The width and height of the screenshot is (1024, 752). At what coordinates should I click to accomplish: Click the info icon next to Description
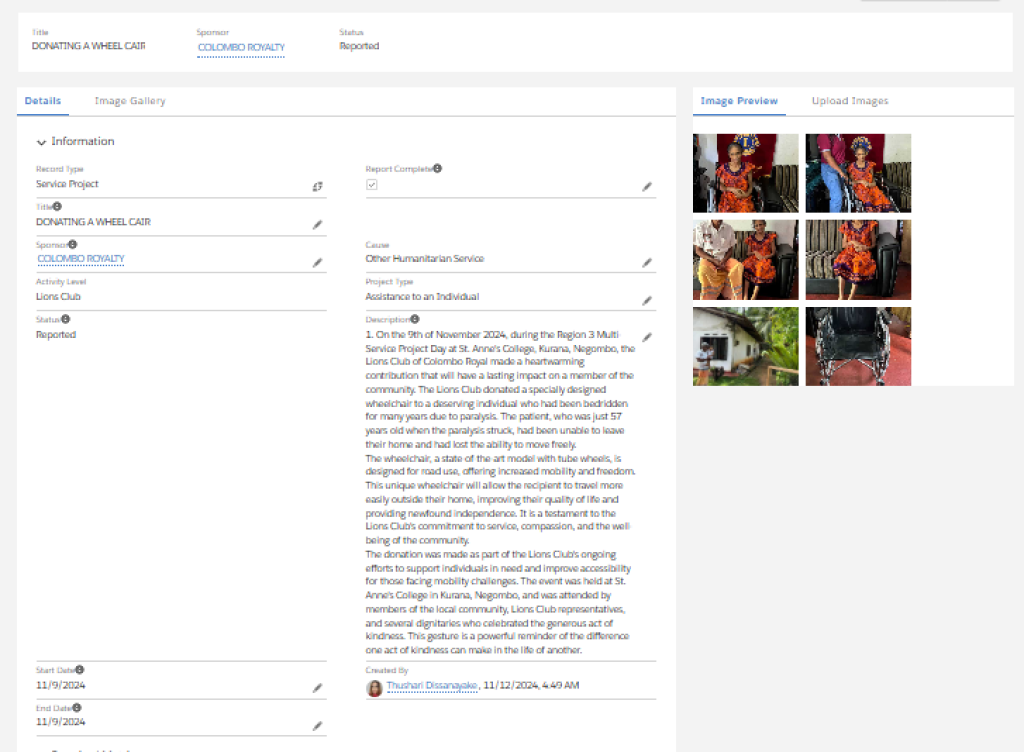[415, 319]
